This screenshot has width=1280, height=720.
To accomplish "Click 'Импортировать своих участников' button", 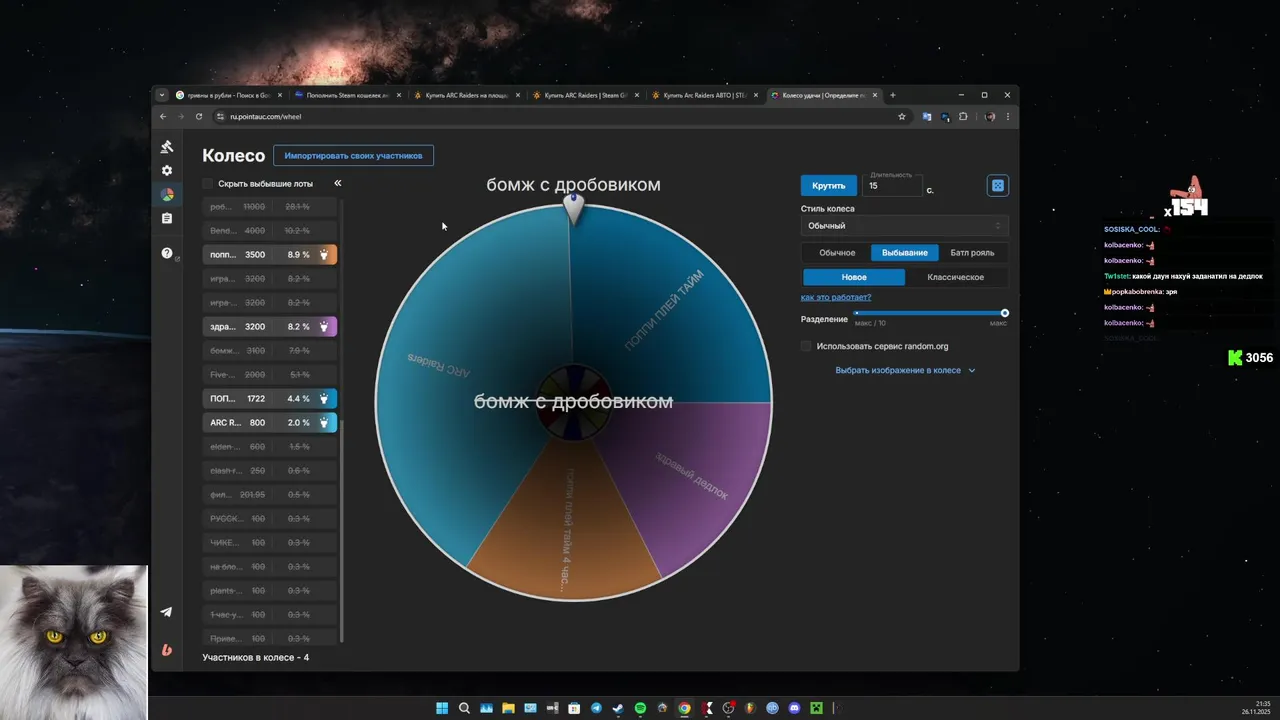I will [353, 156].
